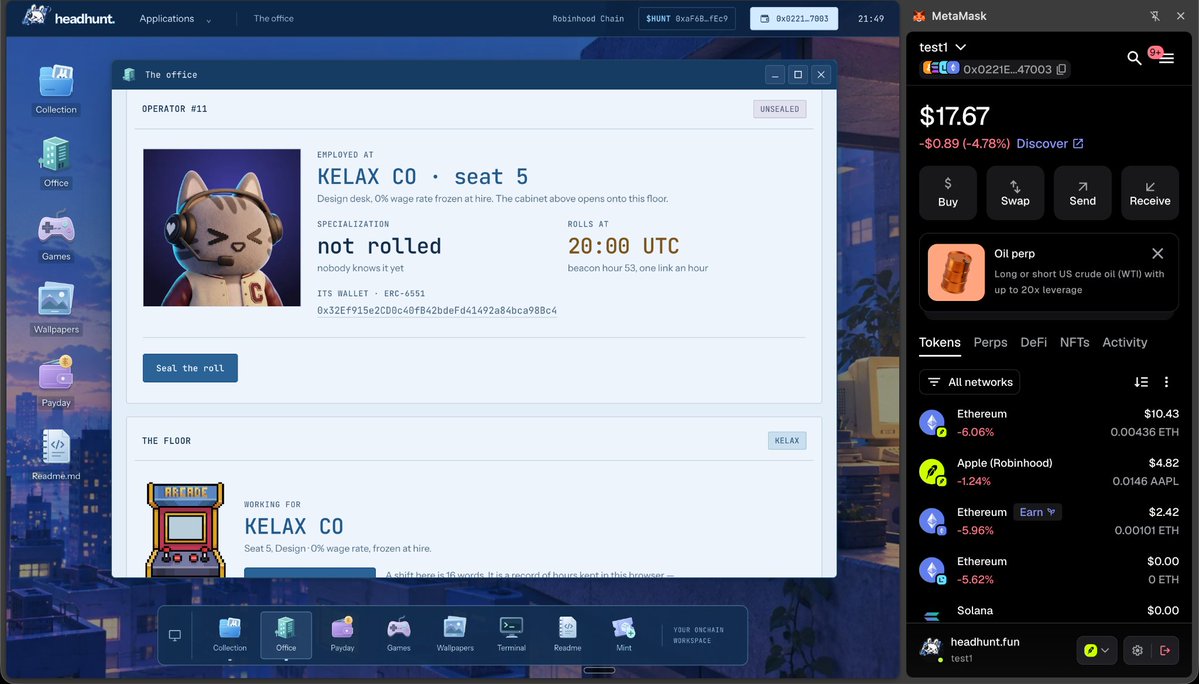
Task: Open Readme from the bottom dock
Action: 567,634
